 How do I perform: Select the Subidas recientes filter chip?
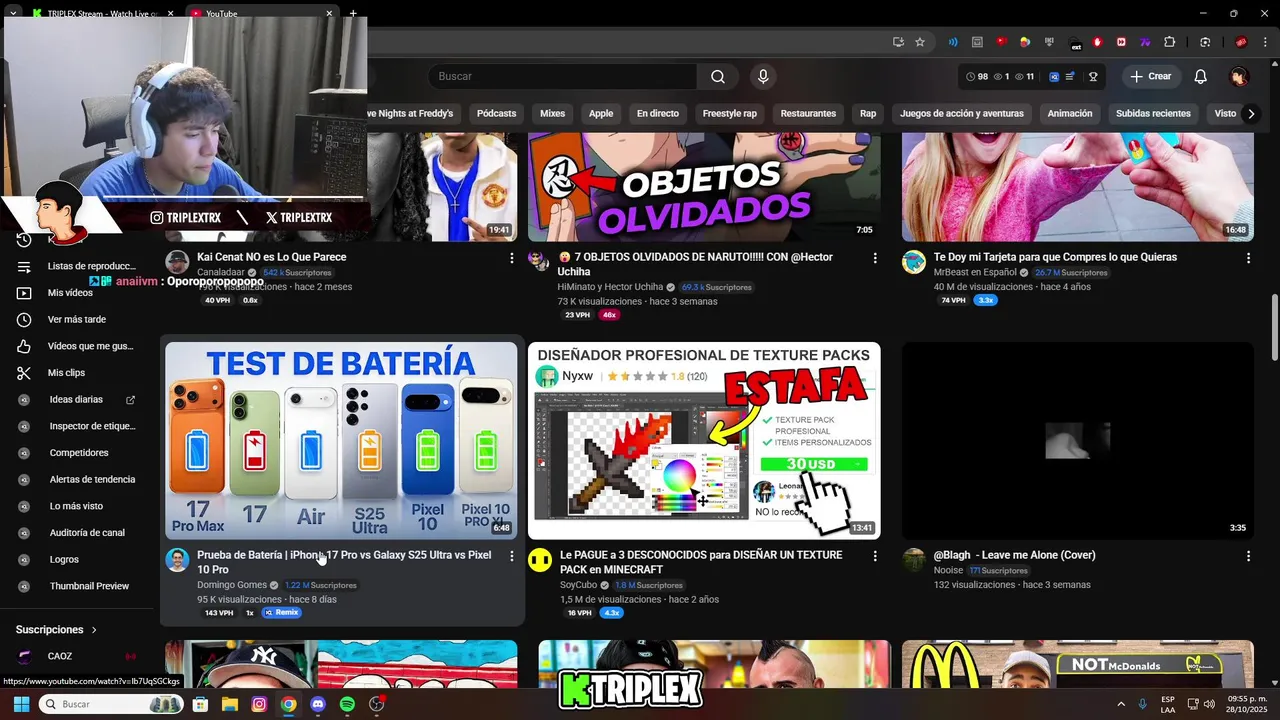click(1153, 114)
